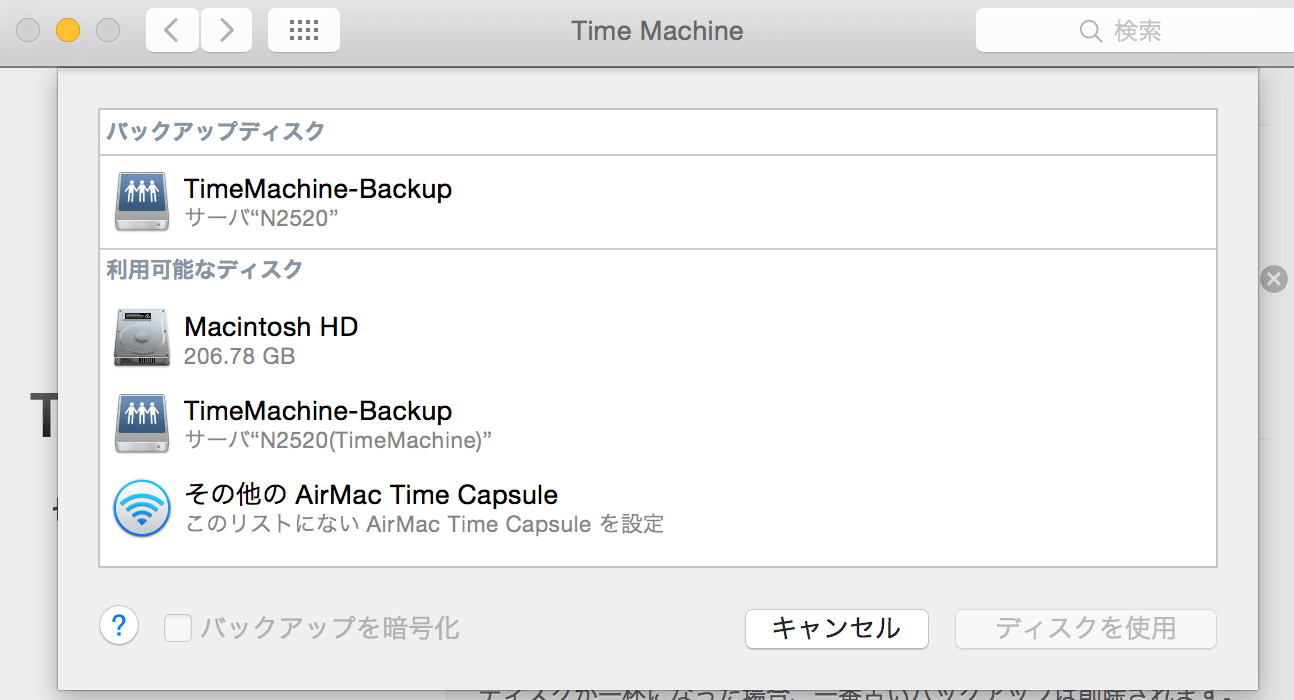
Task: Select その他の AirMac Time Capsule row
Action: pos(657,508)
